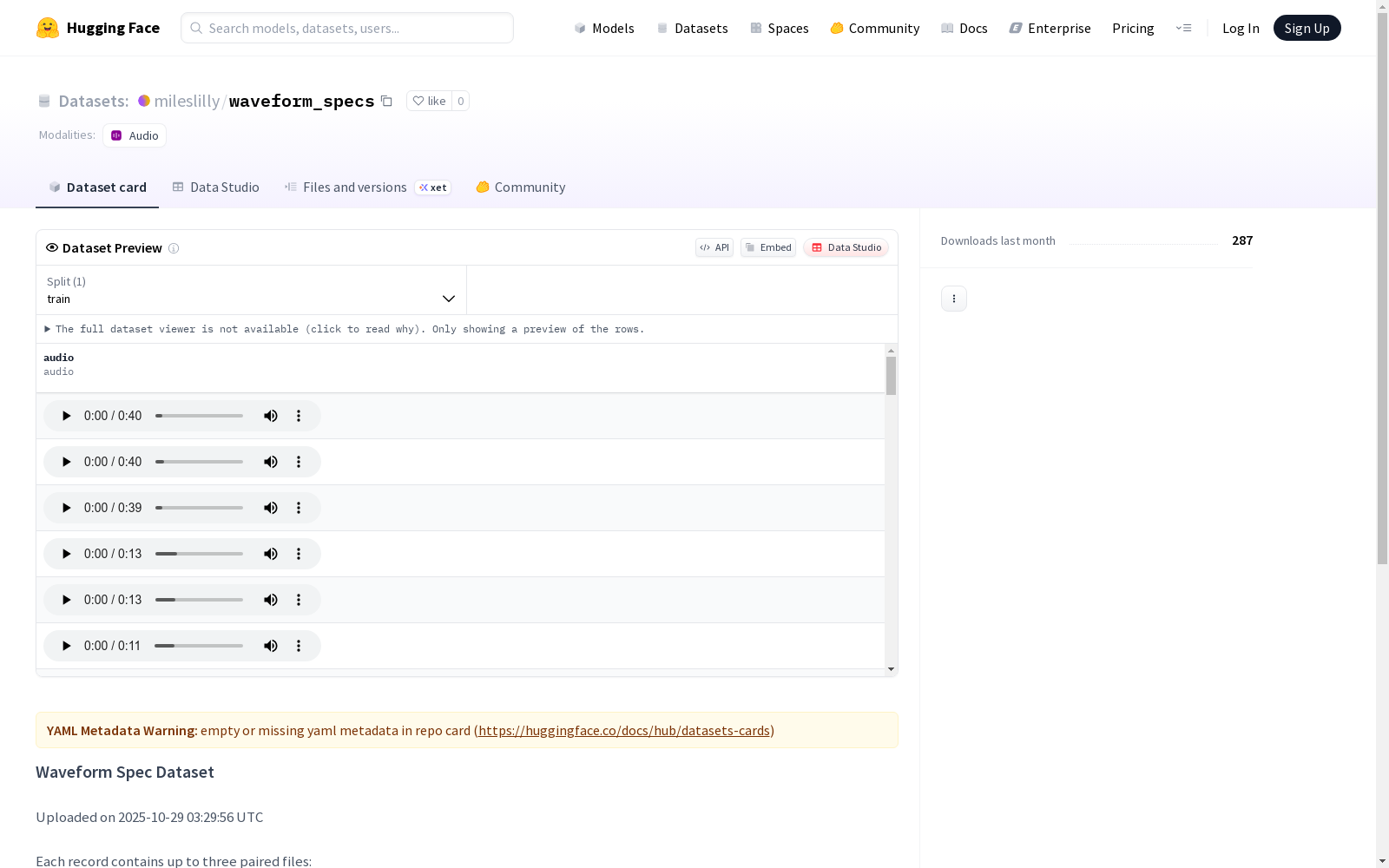Mute the second 0:40 audio clip
Image resolution: width=1389 pixels, height=868 pixels.
271,462
